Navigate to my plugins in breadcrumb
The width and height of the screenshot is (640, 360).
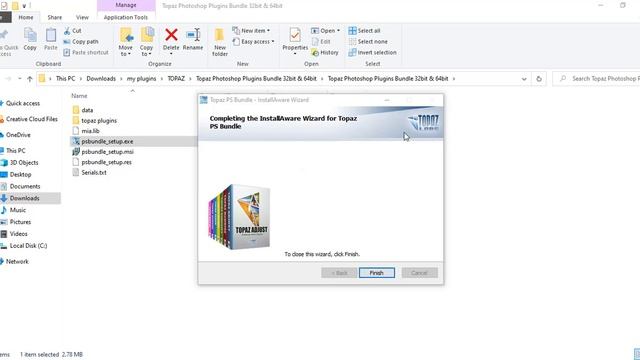pos(141,79)
